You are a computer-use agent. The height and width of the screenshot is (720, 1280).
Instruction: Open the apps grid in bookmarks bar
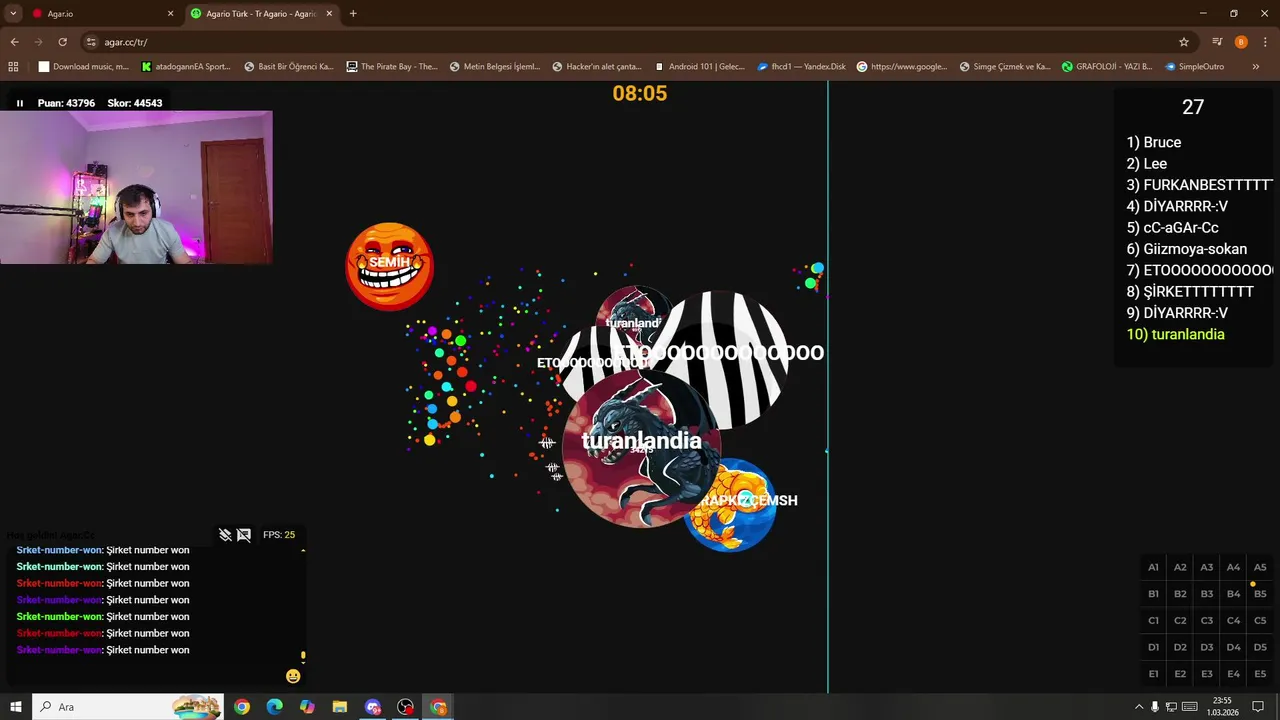click(x=13, y=67)
